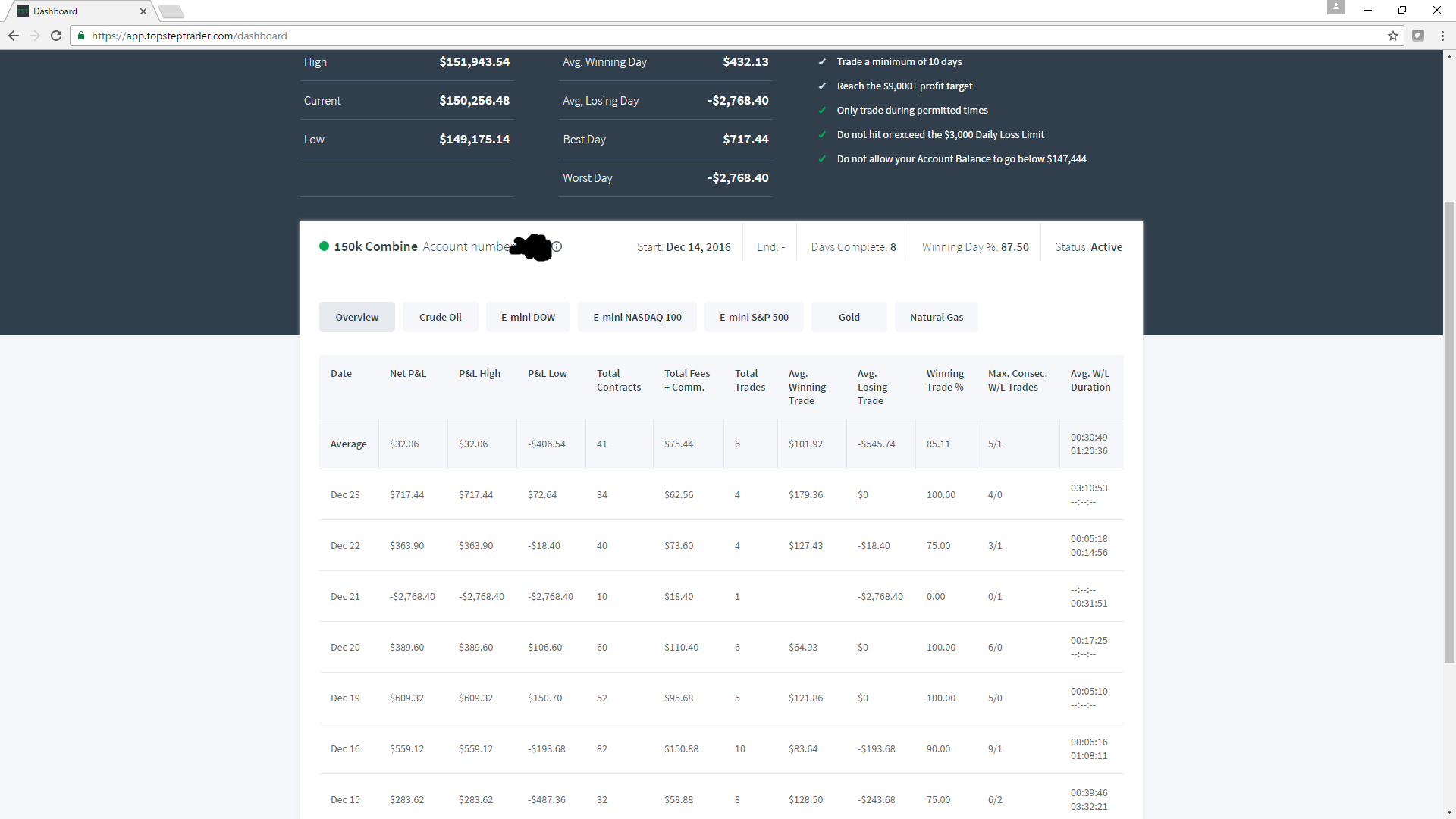Open the E-mini DOW tab
This screenshot has height=819, width=1456.
[529, 317]
